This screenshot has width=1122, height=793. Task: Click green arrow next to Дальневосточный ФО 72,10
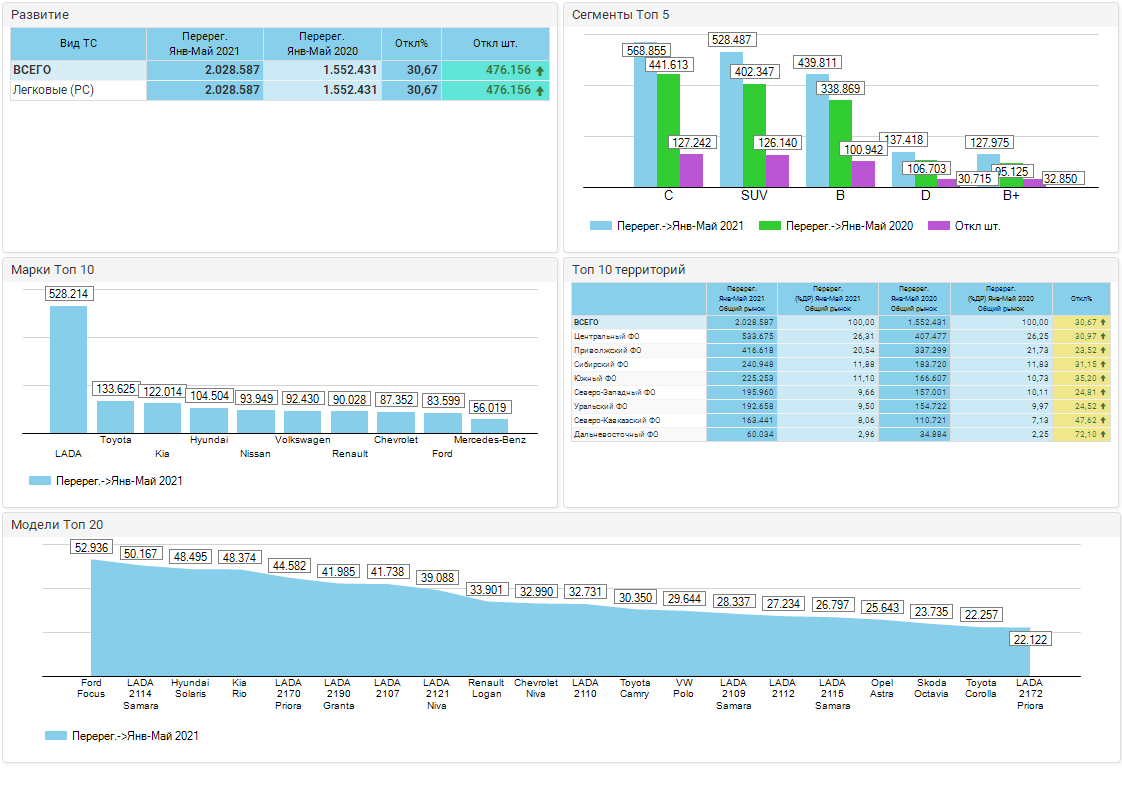tap(1103, 435)
